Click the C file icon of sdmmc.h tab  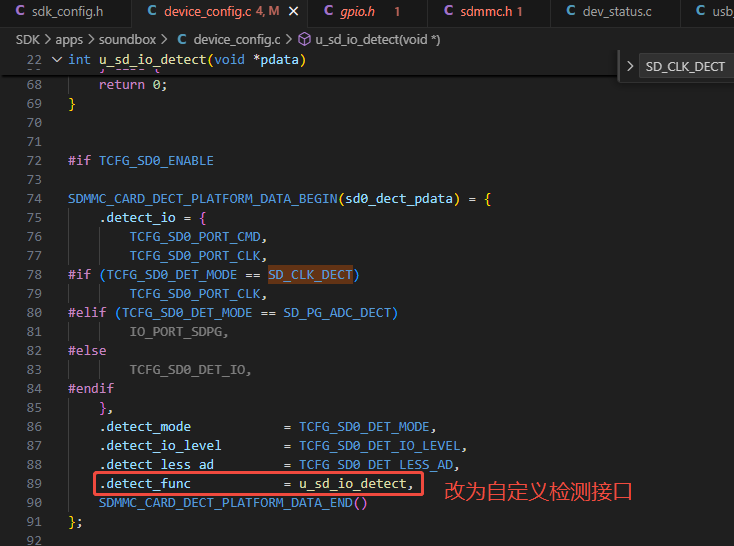[448, 11]
